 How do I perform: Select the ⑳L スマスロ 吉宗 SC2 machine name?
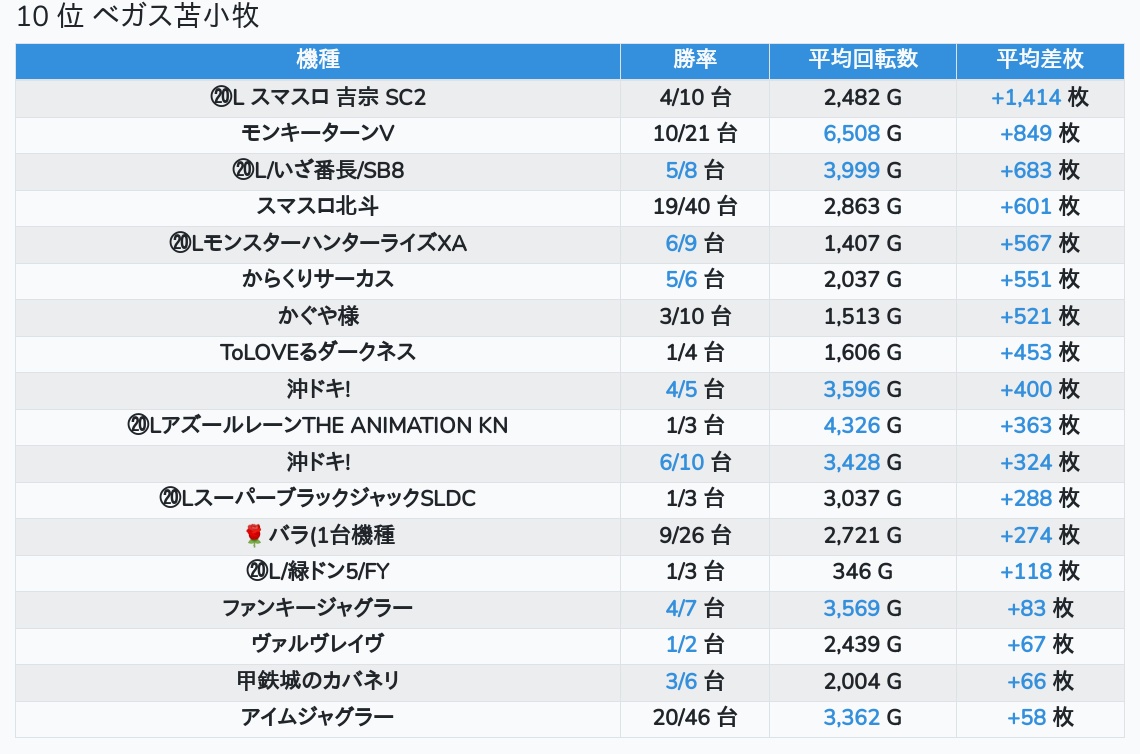(x=318, y=97)
